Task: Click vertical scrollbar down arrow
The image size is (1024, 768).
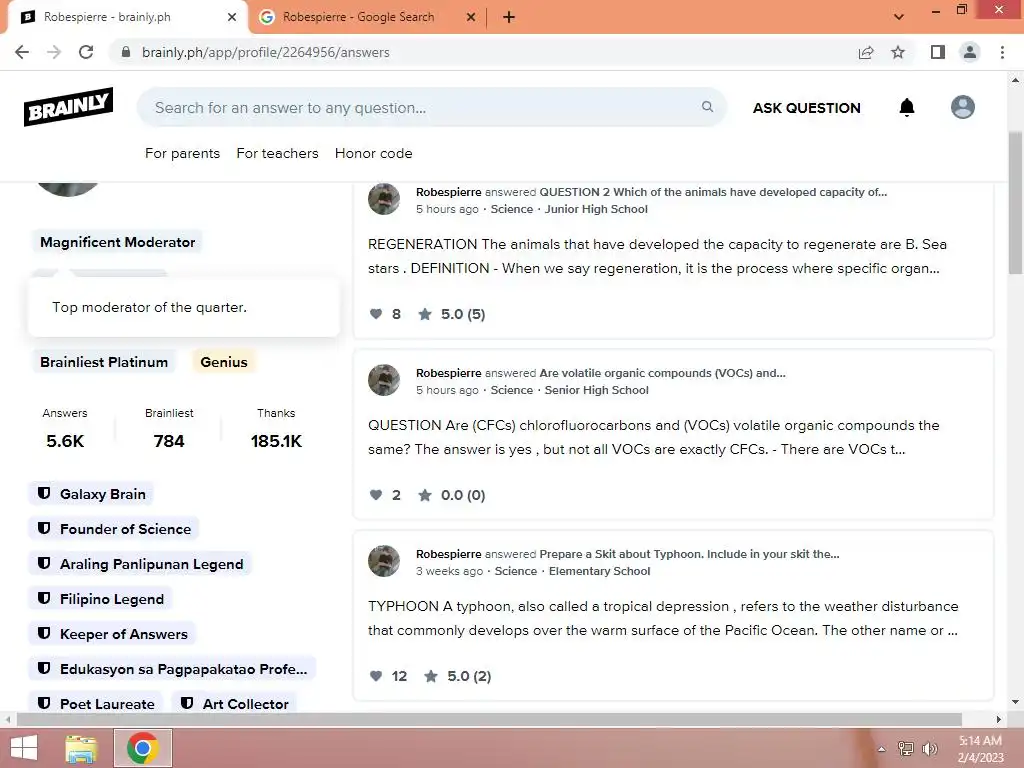Action: (x=1016, y=702)
